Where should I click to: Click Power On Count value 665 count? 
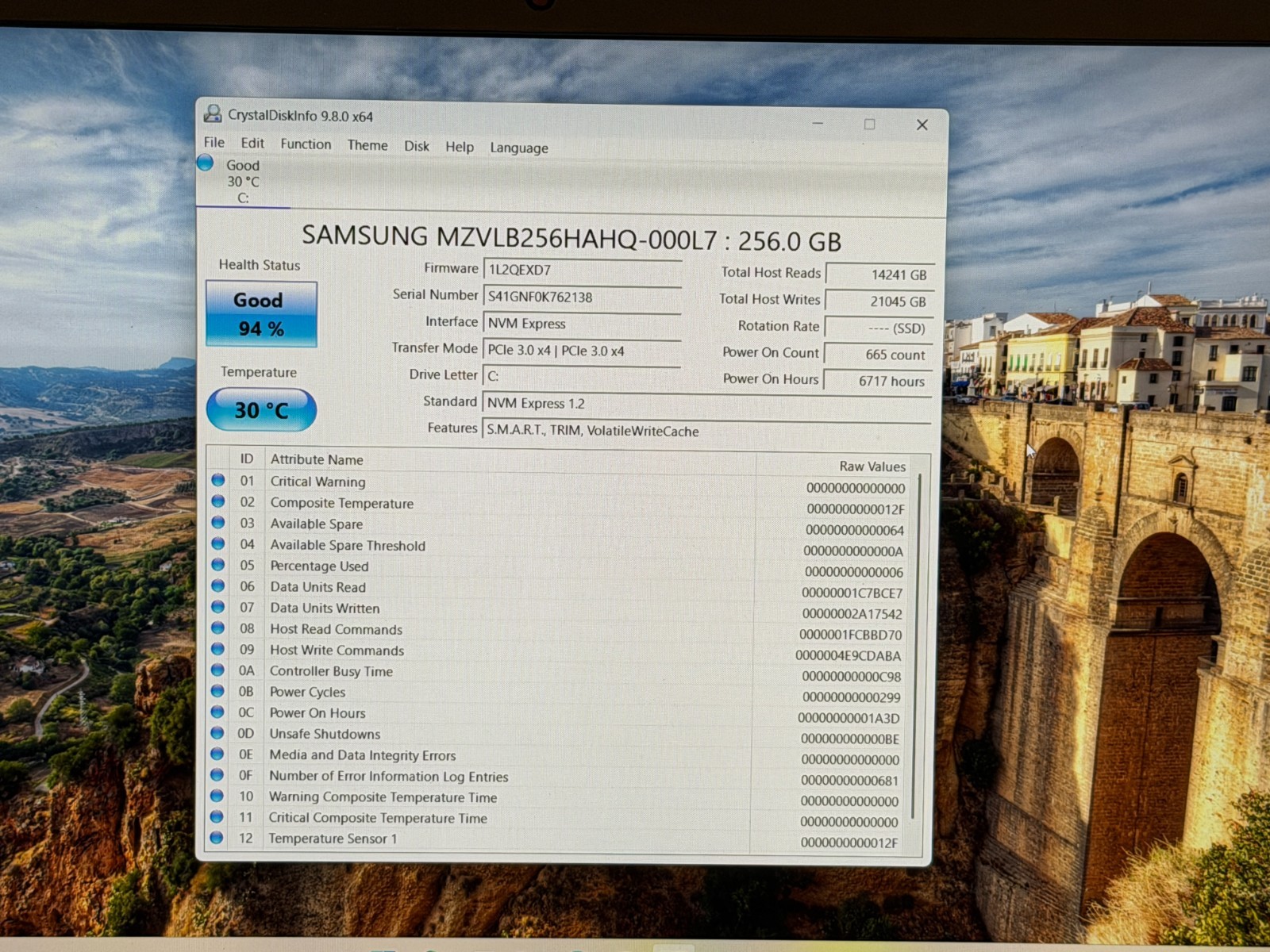(879, 355)
